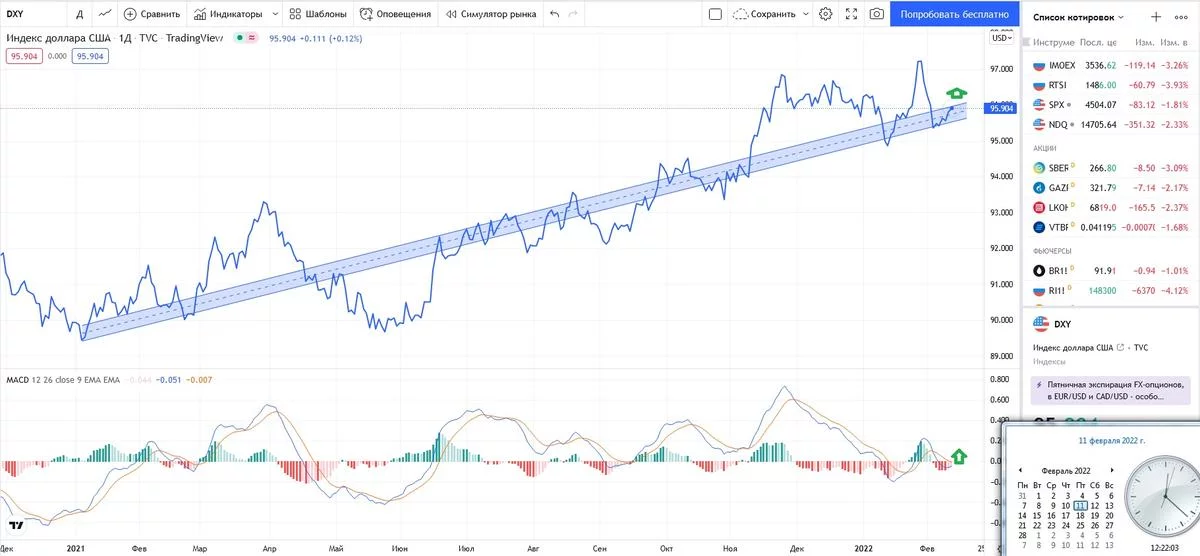Click the blue 95.904 price box
The image size is (1200, 556).
click(x=89, y=56)
